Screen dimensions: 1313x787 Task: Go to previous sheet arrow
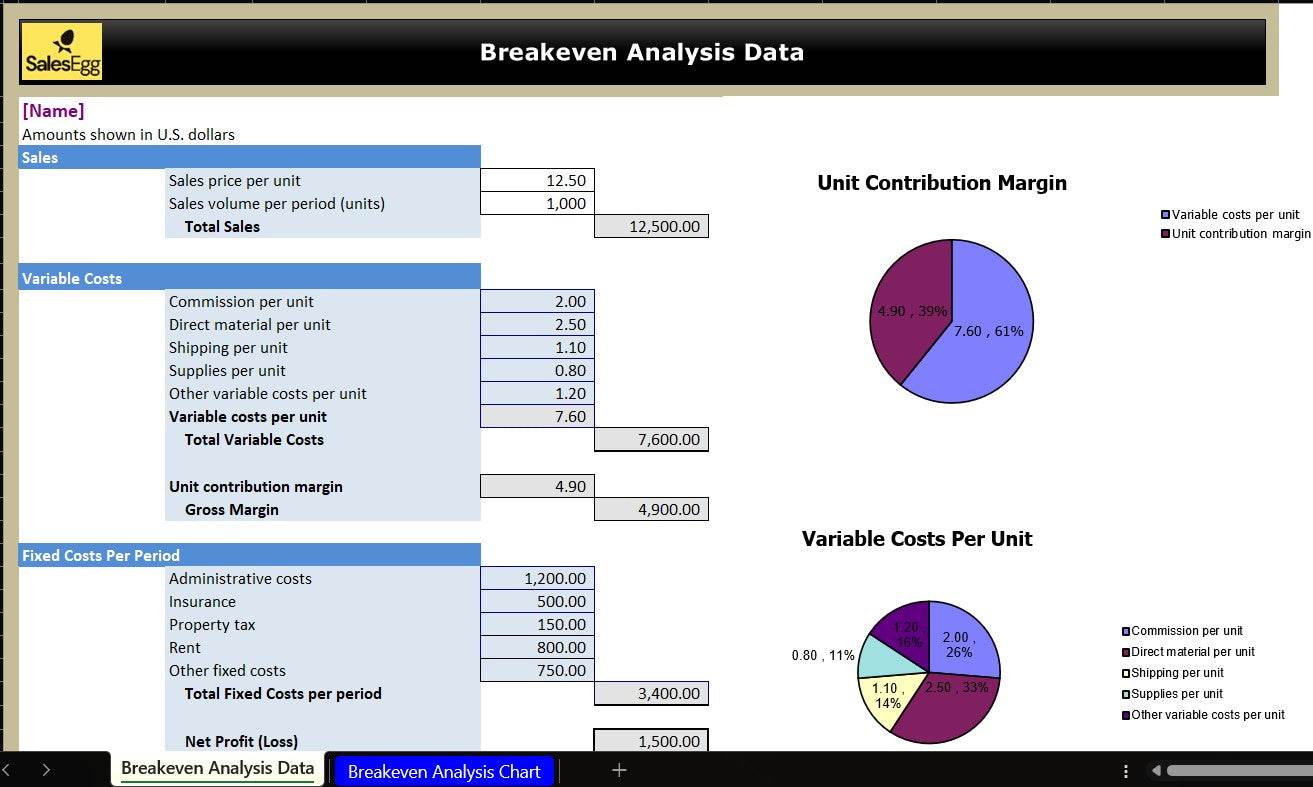tap(6, 770)
